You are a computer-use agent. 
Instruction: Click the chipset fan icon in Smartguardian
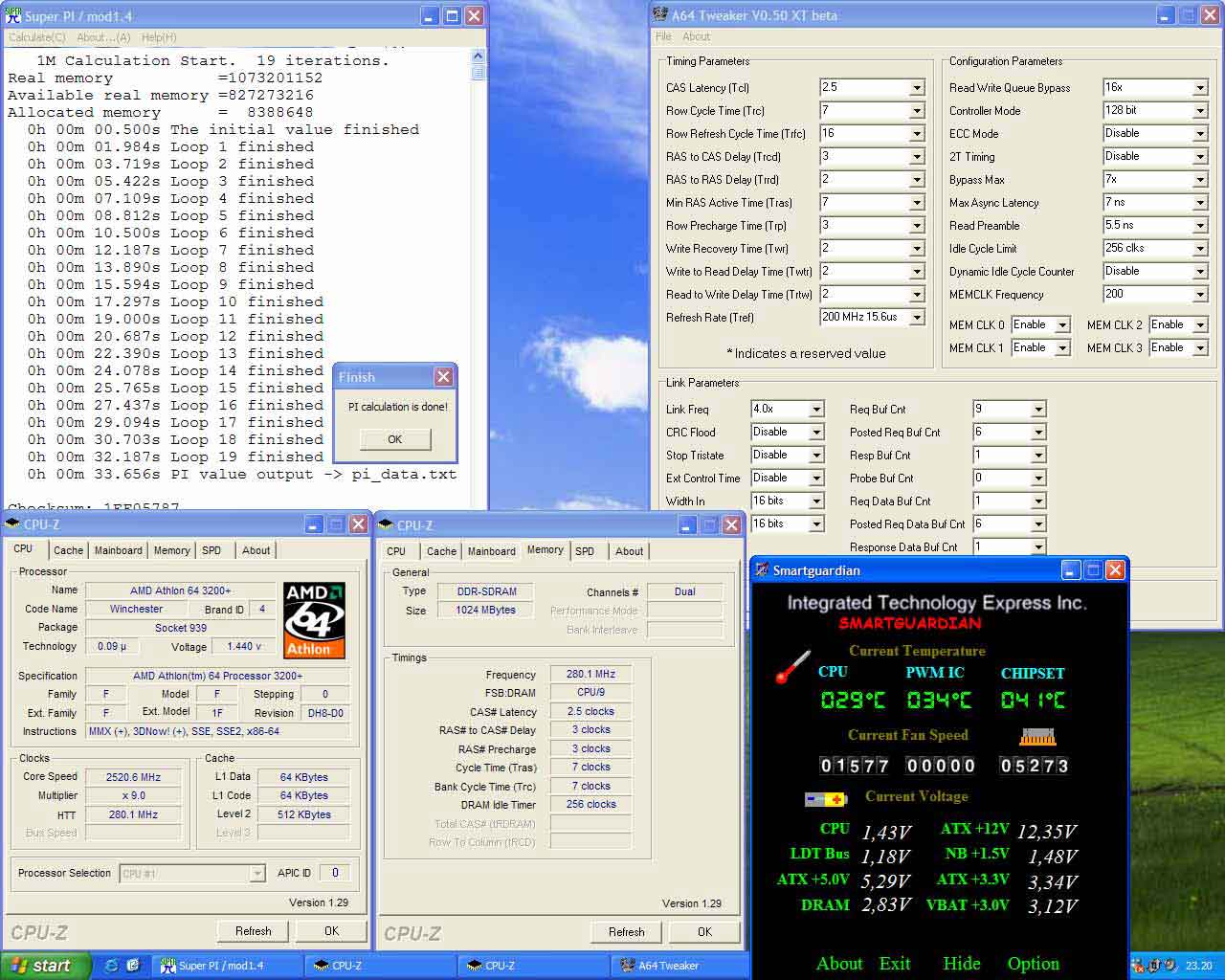[x=1037, y=737]
